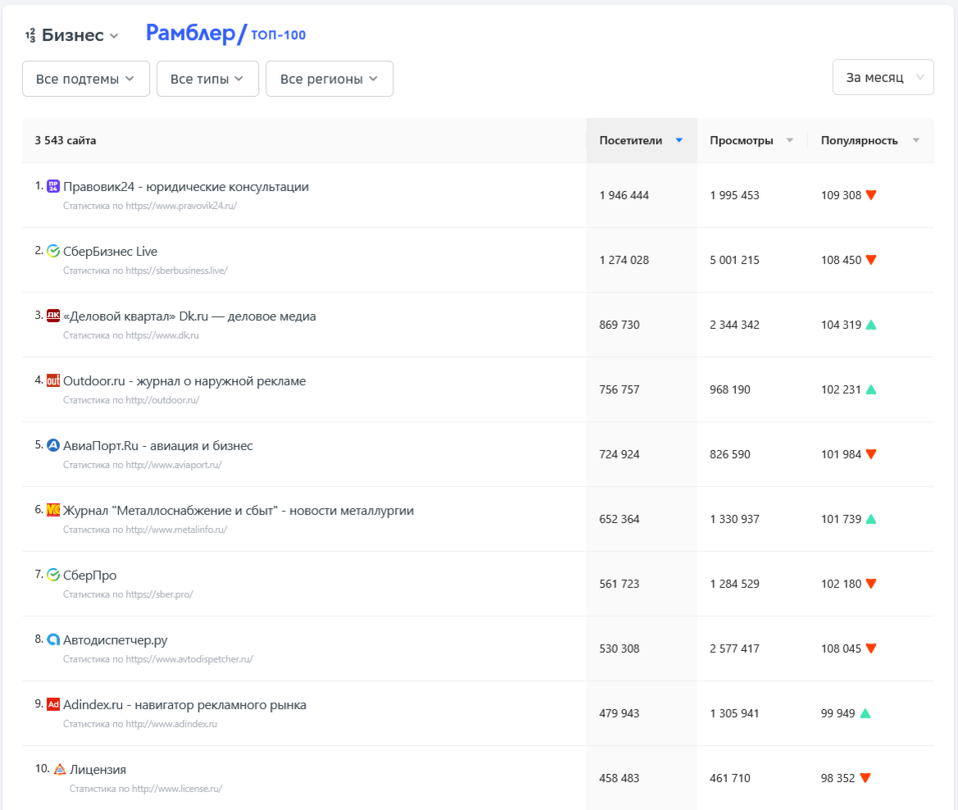Click red down trend arrow for 102 180
This screenshot has width=958, height=810.
pyautogui.click(x=871, y=583)
